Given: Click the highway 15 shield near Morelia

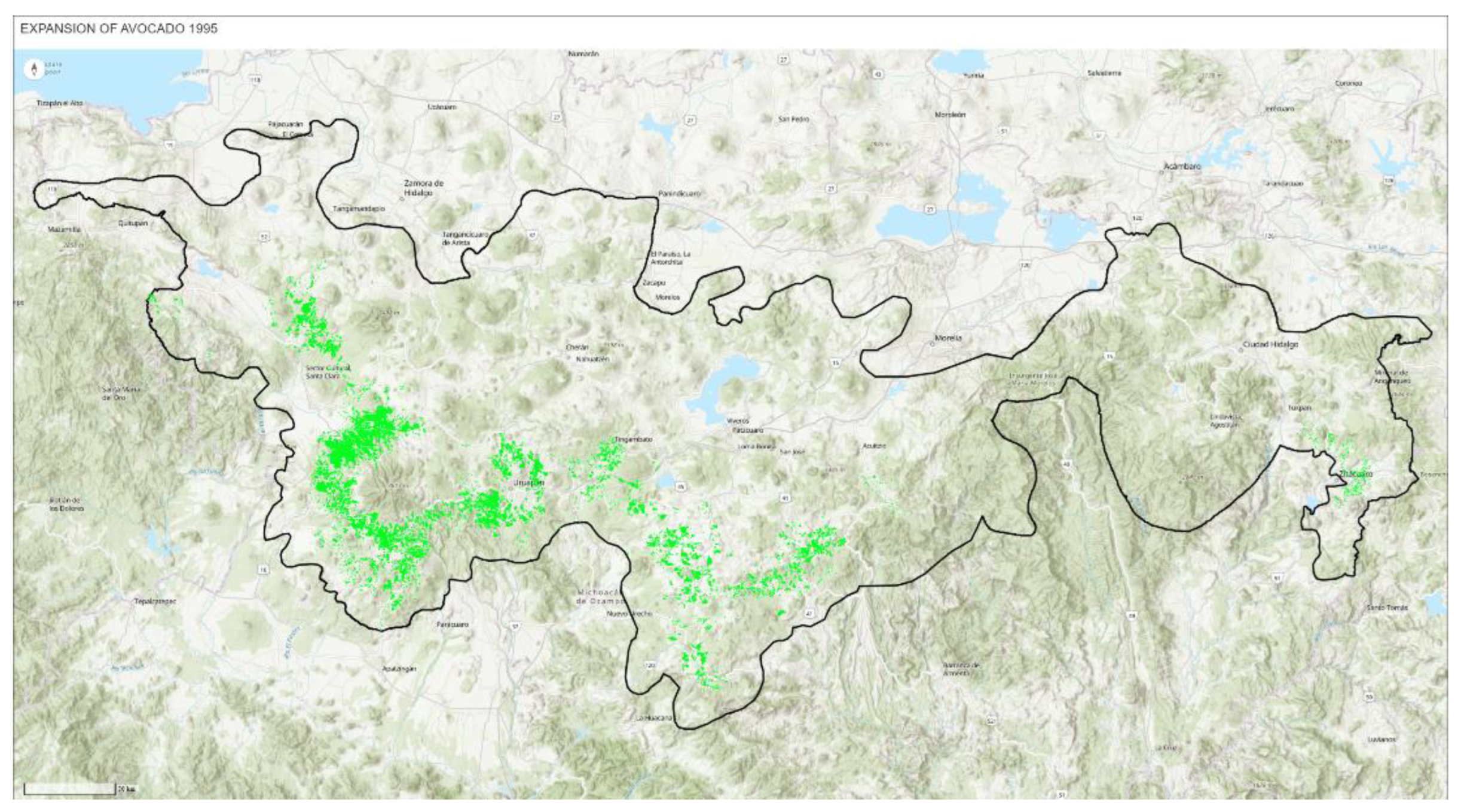Looking at the screenshot, I should coord(836,363).
